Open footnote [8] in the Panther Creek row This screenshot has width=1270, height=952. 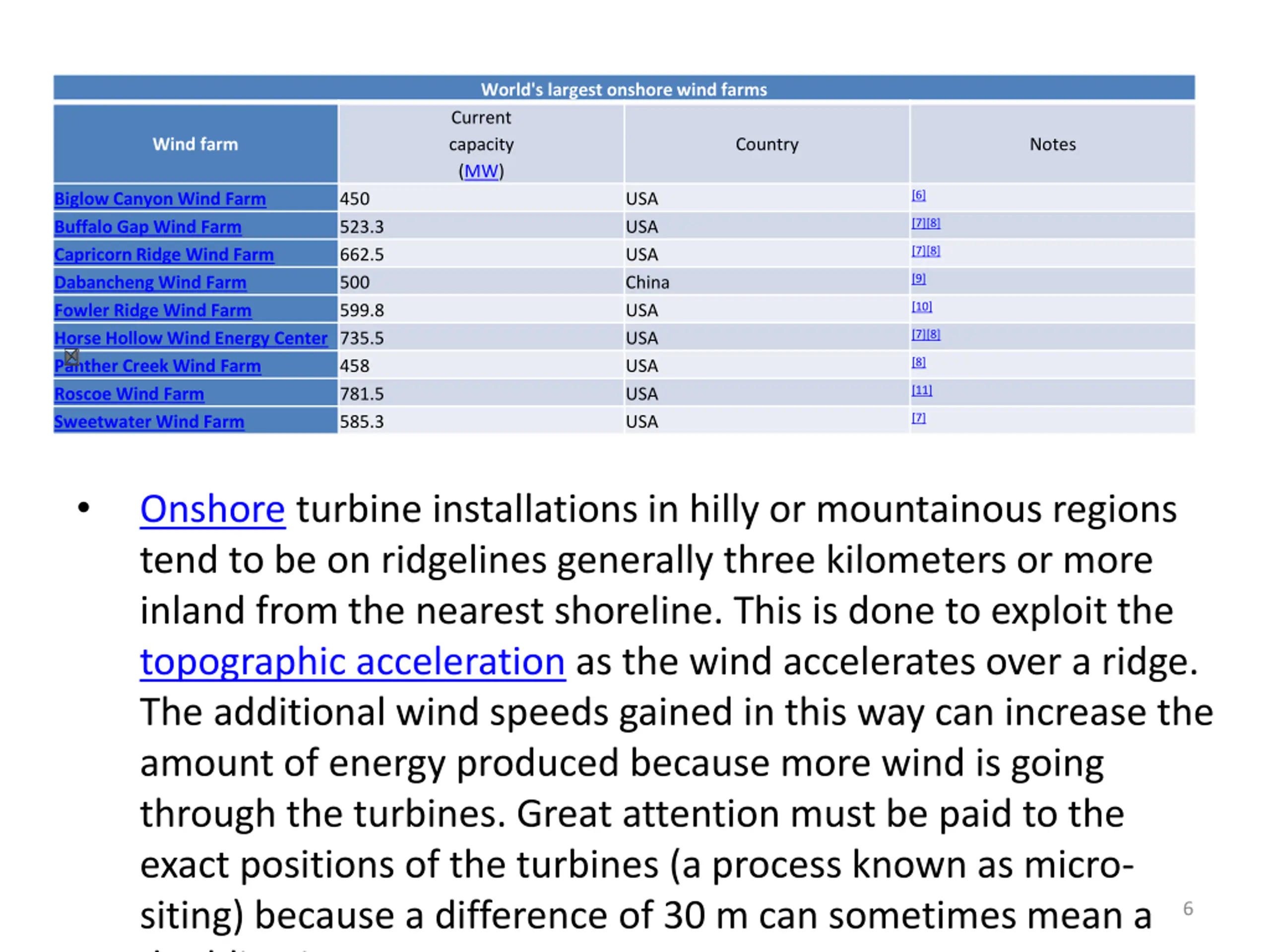tap(919, 362)
